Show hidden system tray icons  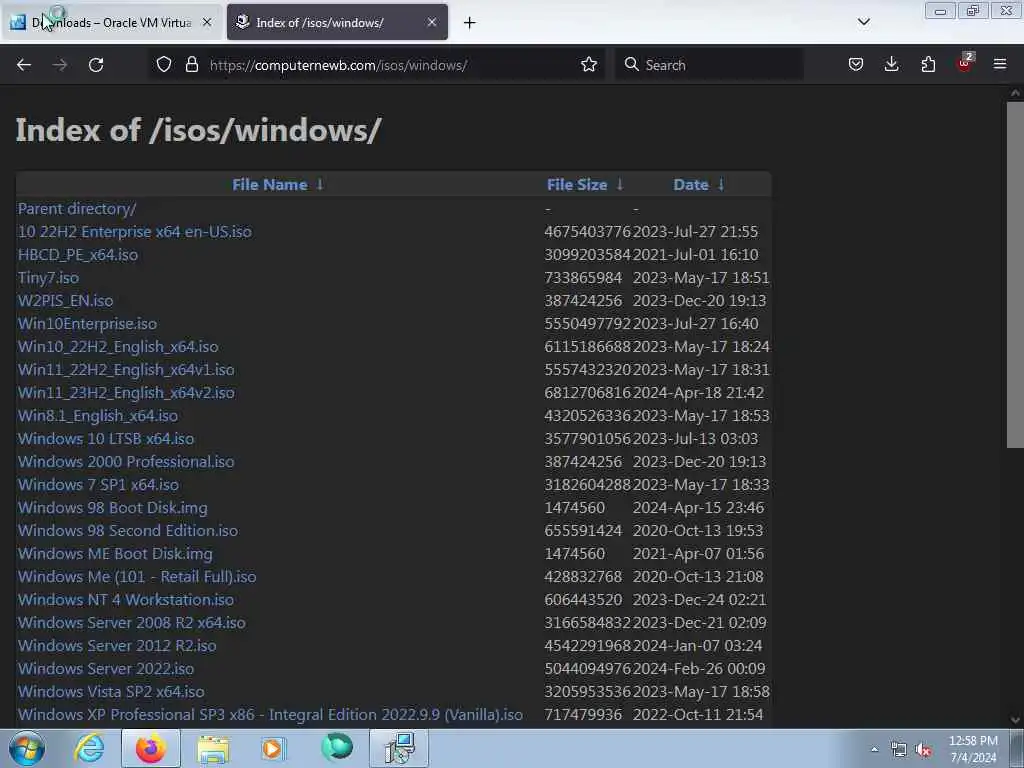click(x=874, y=749)
